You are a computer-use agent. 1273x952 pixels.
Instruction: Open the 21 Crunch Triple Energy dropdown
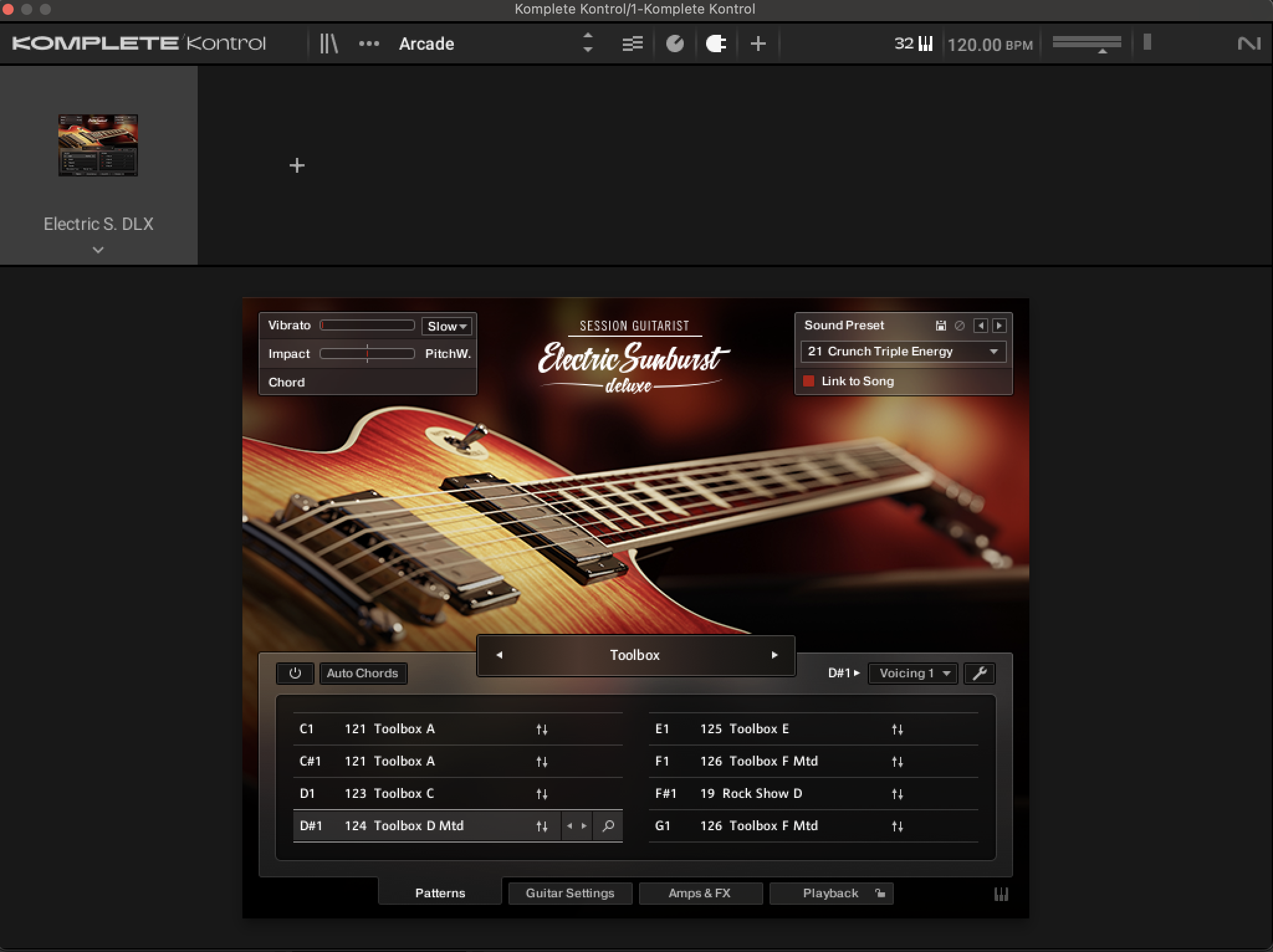pyautogui.click(x=903, y=352)
